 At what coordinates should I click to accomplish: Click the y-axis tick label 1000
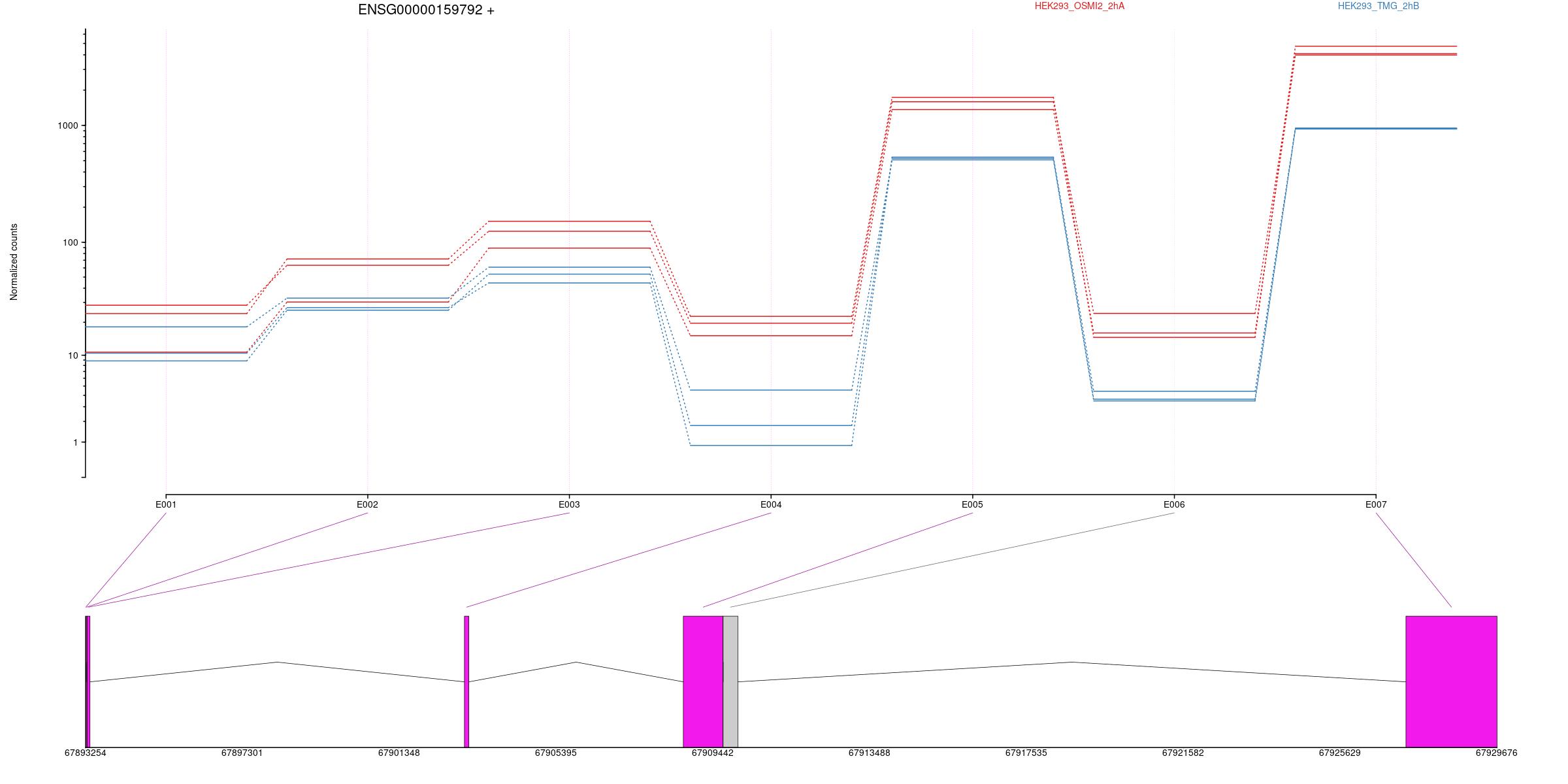(x=67, y=125)
